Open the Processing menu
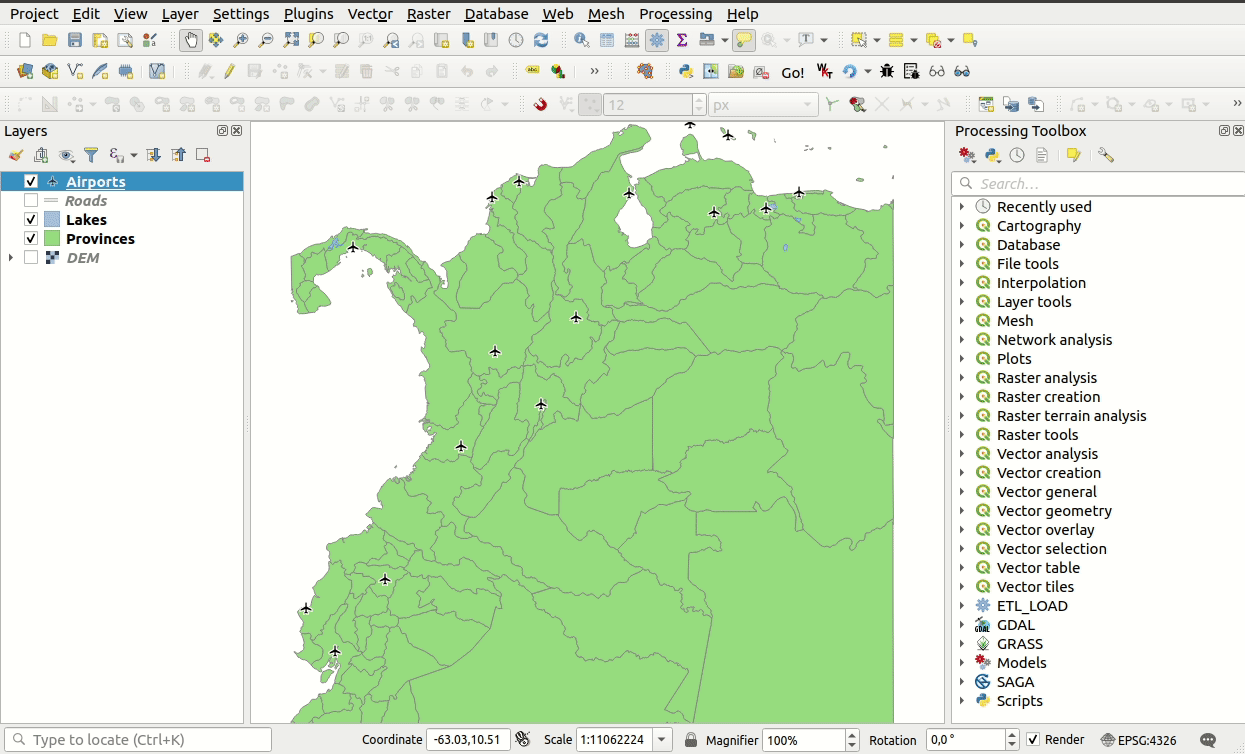Screen dimensions: 1245x754 pyautogui.click(x=675, y=14)
